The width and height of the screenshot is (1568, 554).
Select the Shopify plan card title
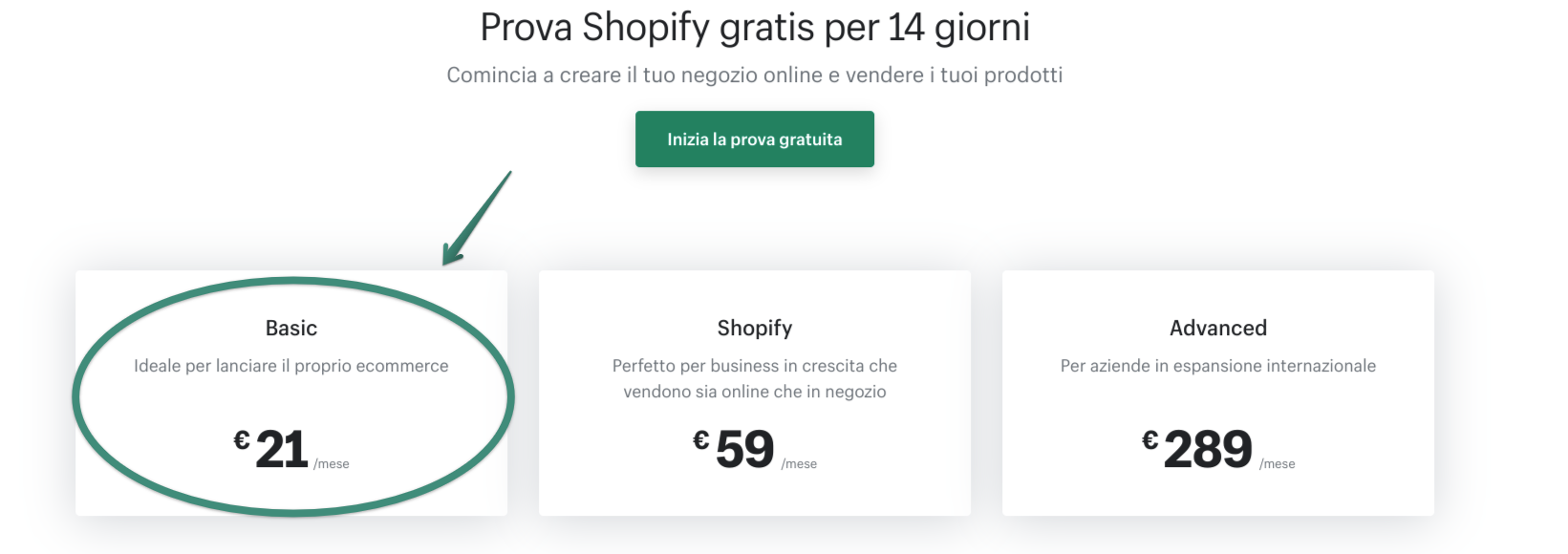[755, 329]
